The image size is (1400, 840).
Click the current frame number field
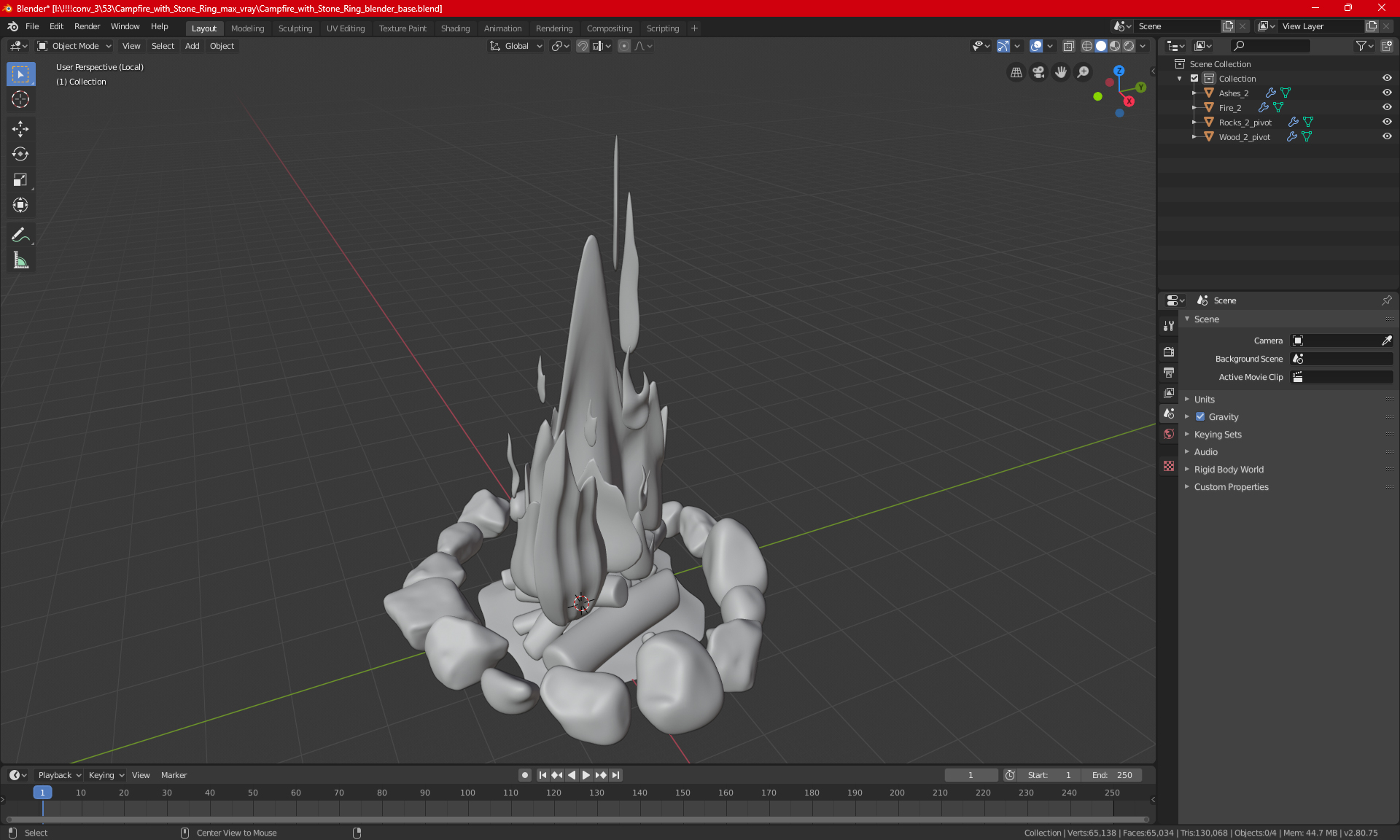[971, 775]
